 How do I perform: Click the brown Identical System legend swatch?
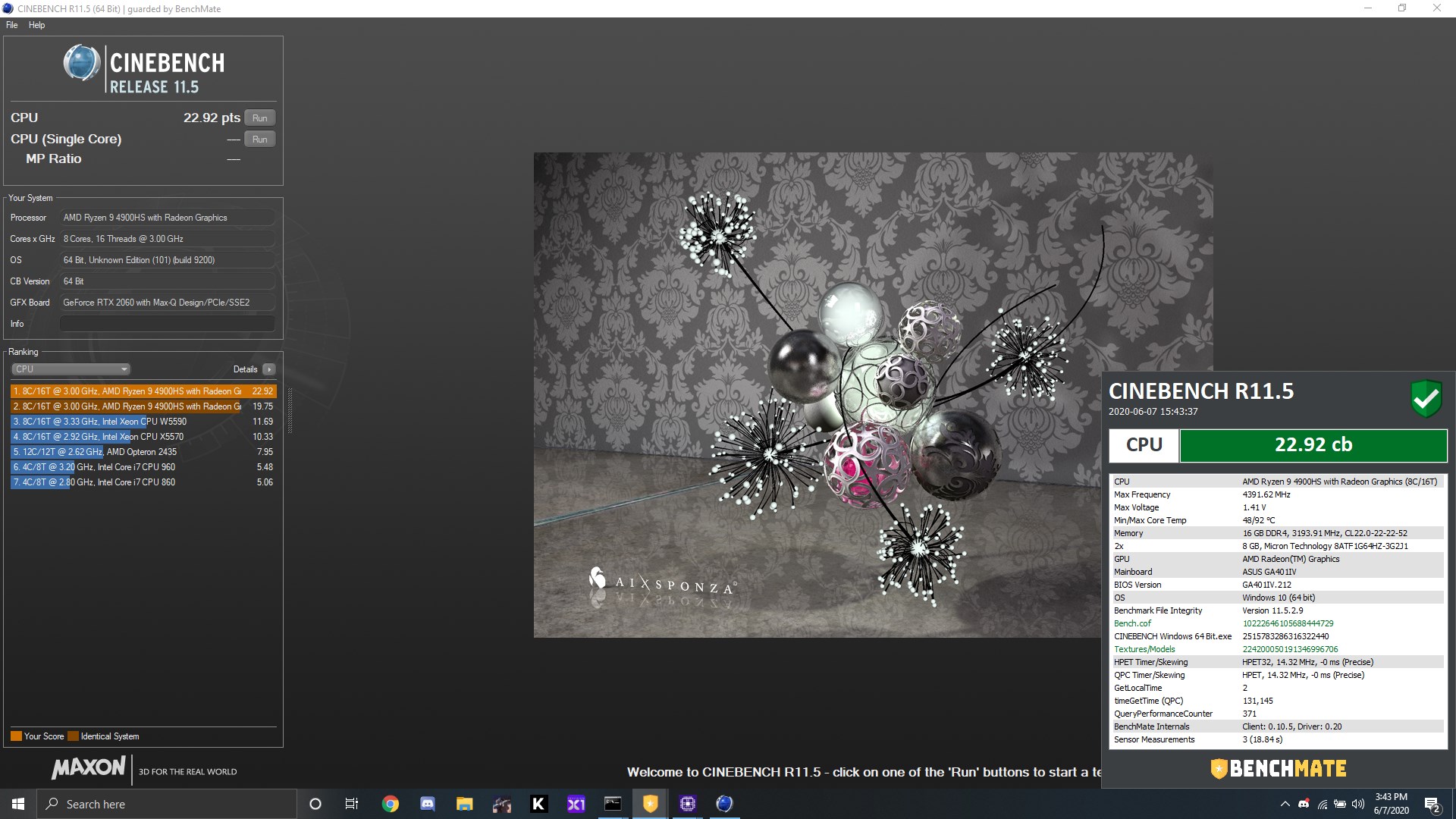click(73, 736)
